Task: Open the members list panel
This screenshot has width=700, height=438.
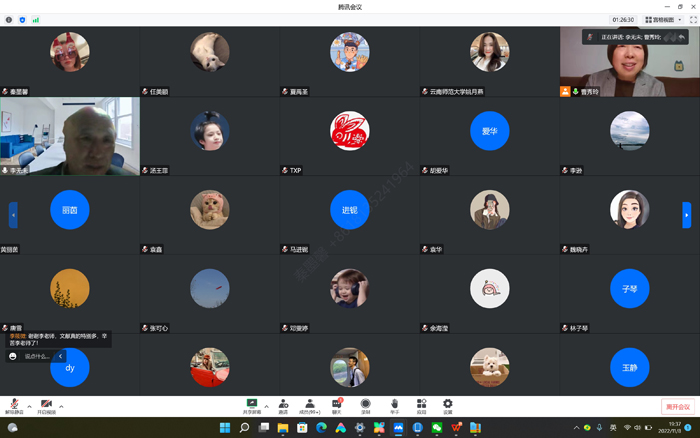Action: 310,404
